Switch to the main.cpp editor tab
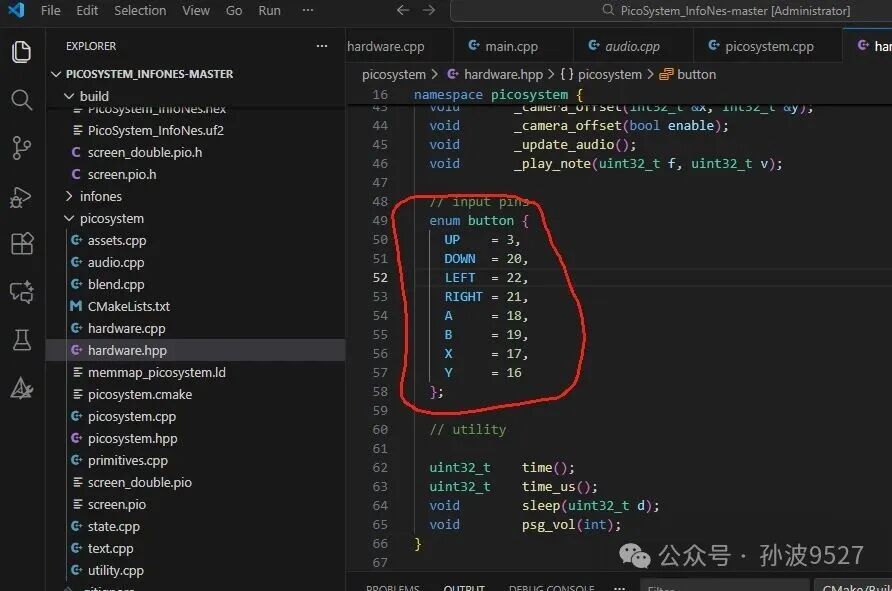Screen dimensions: 892x591 pyautogui.click(x=512, y=46)
